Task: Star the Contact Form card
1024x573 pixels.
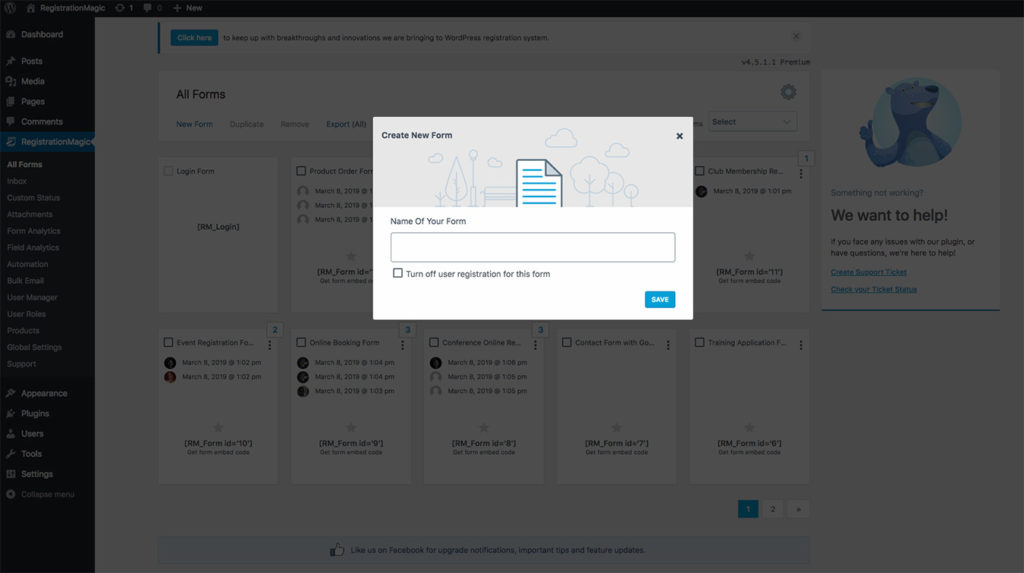Action: [x=617, y=427]
